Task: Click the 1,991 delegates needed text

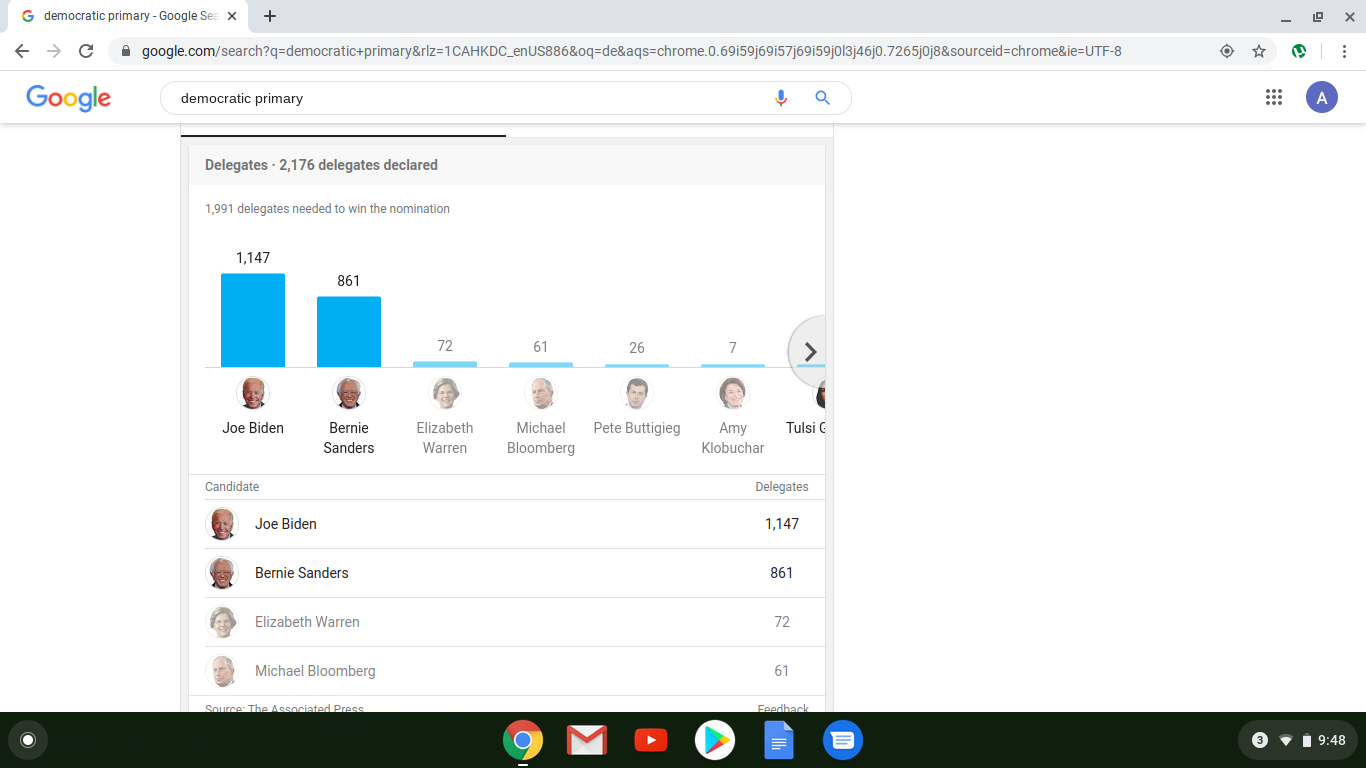Action: pos(327,209)
